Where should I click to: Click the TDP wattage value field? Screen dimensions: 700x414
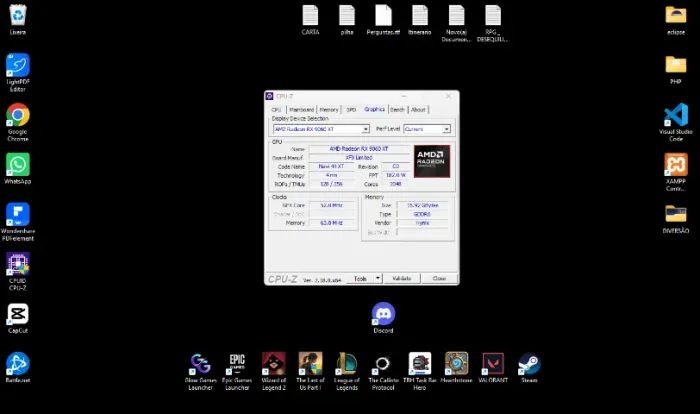coord(396,175)
